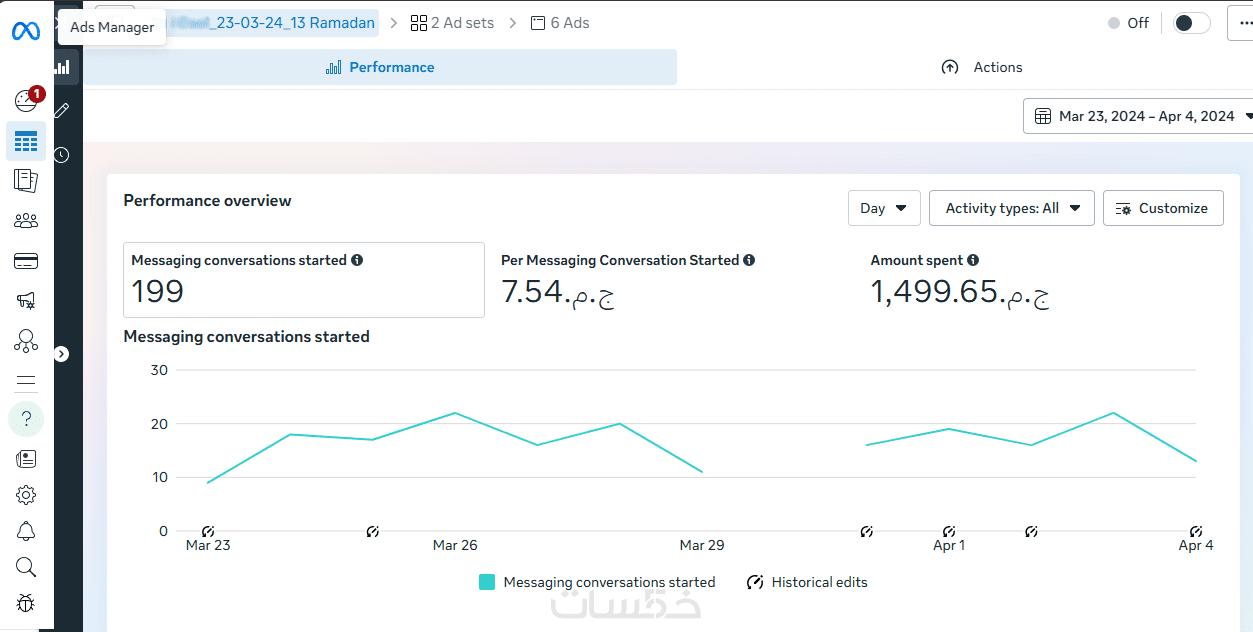Switch to the Actions tab
This screenshot has height=632, width=1253.
pyautogui.click(x=982, y=67)
